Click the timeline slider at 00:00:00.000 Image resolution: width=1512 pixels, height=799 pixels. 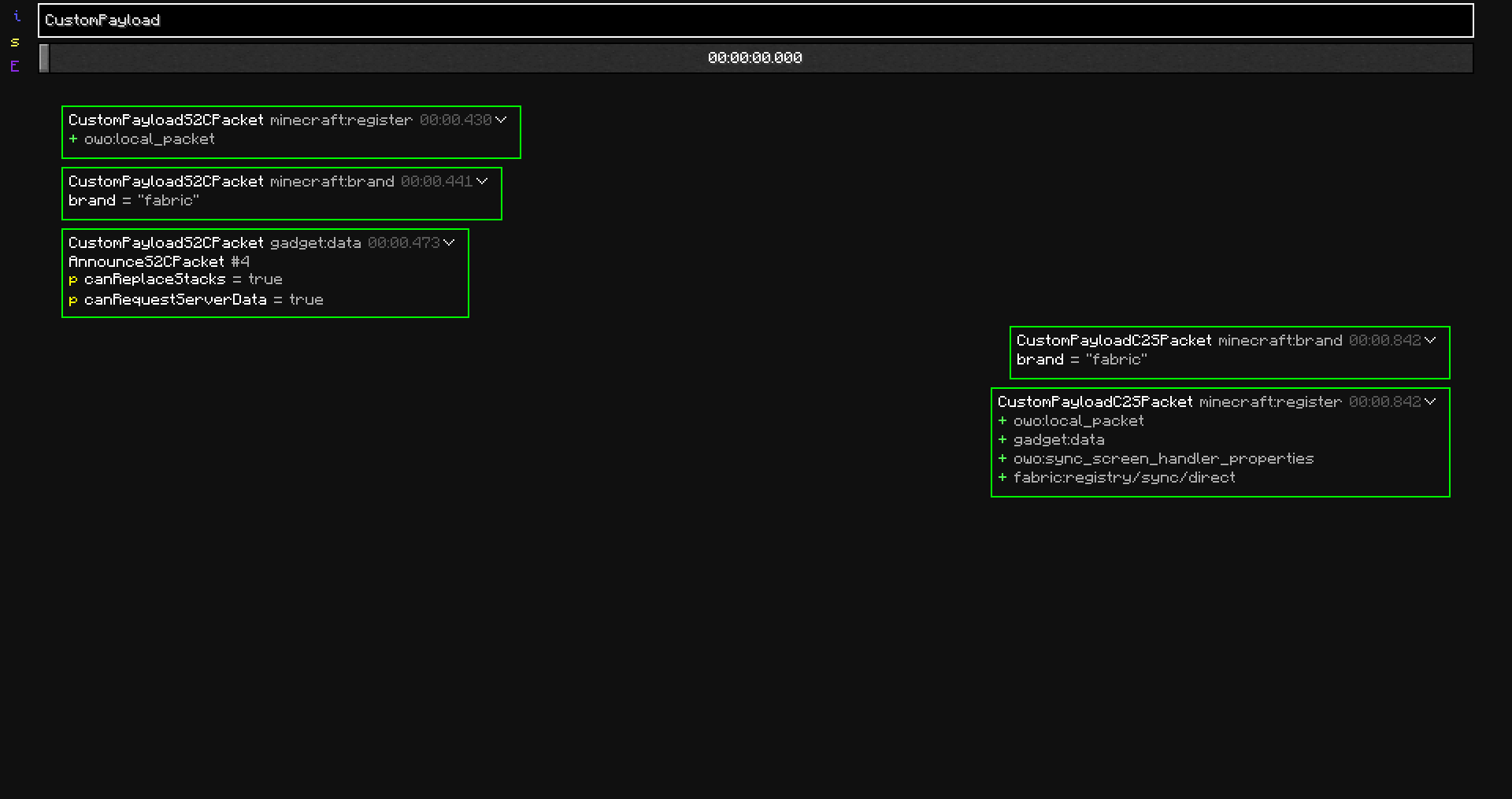pos(756,57)
